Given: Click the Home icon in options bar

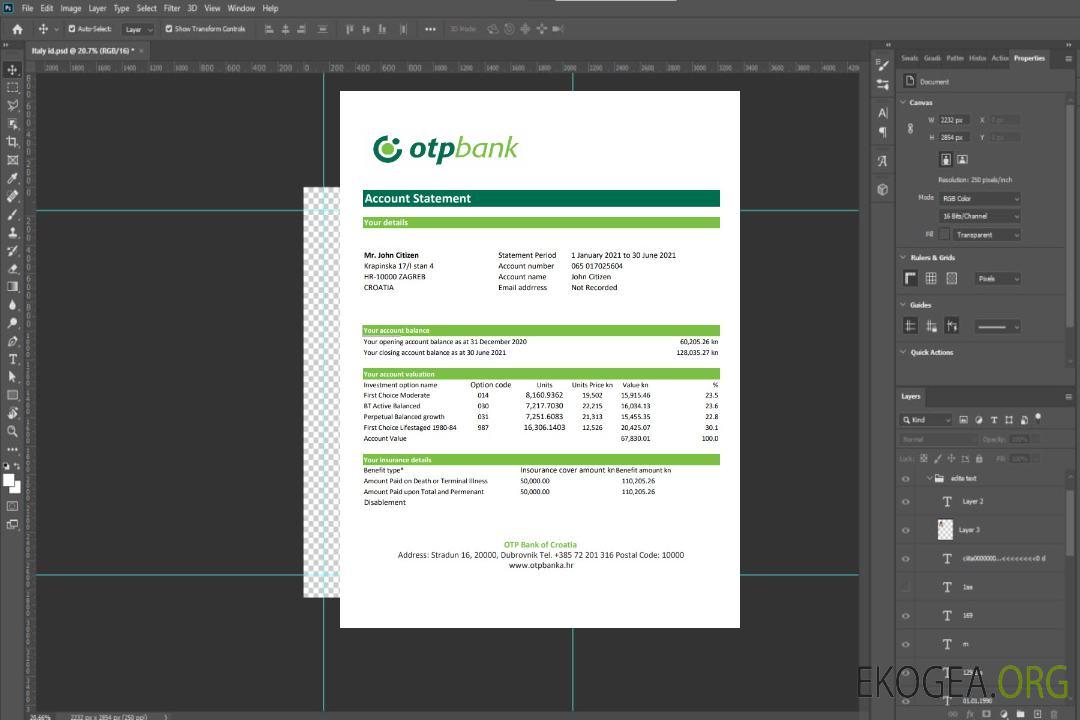Looking at the screenshot, I should tap(17, 29).
